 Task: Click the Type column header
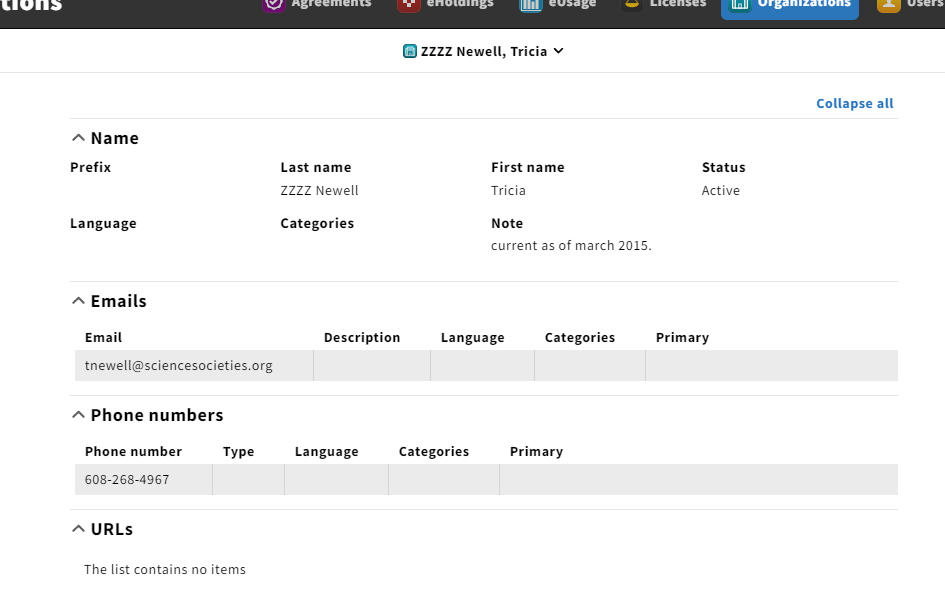(238, 451)
